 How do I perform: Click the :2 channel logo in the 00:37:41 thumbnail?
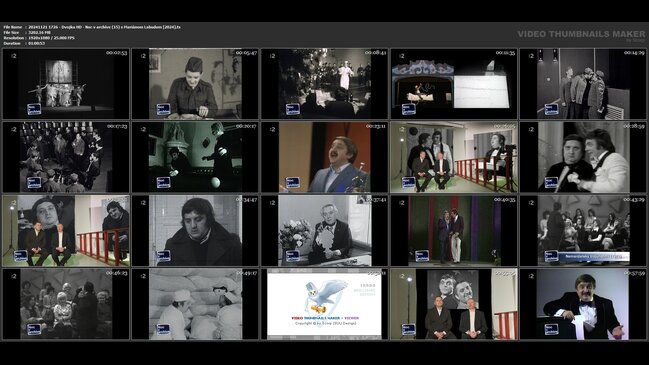(x=272, y=203)
